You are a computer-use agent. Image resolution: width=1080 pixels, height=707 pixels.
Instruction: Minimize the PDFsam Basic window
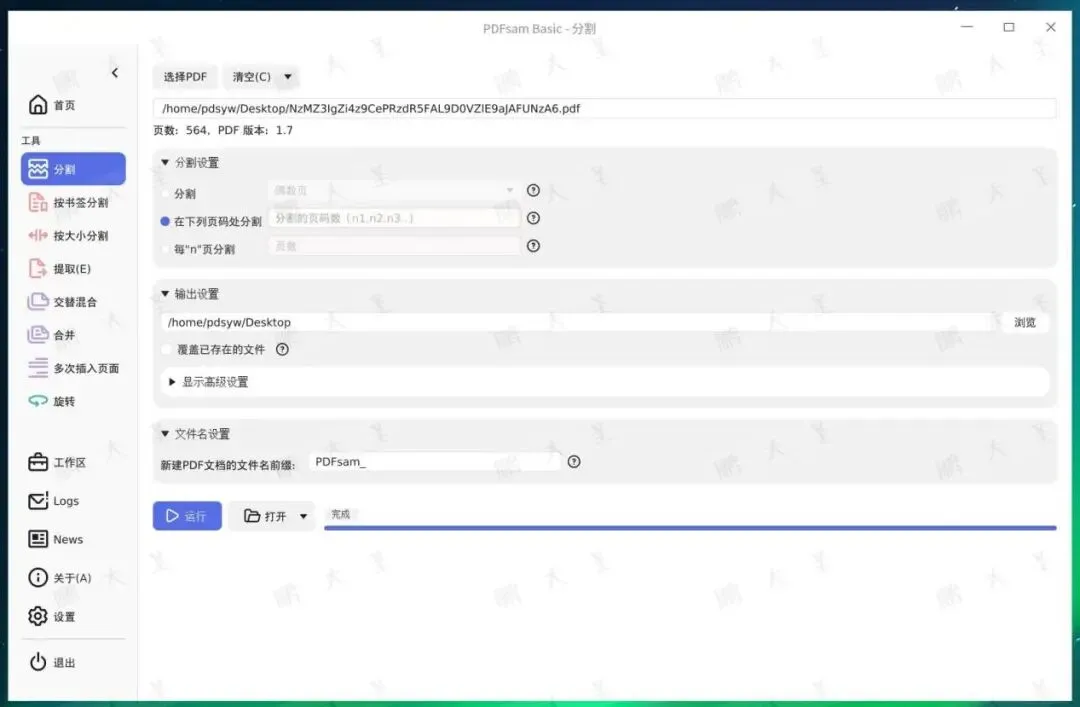(967, 27)
